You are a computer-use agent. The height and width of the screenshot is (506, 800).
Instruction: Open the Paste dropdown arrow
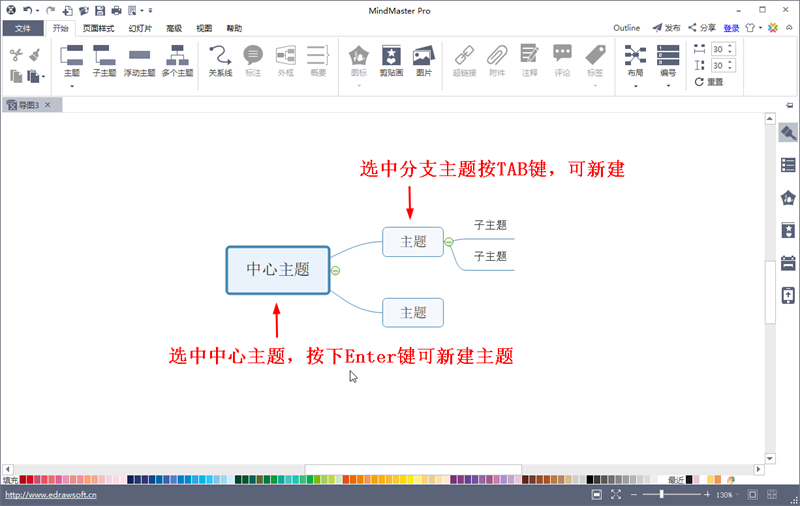coord(43,77)
